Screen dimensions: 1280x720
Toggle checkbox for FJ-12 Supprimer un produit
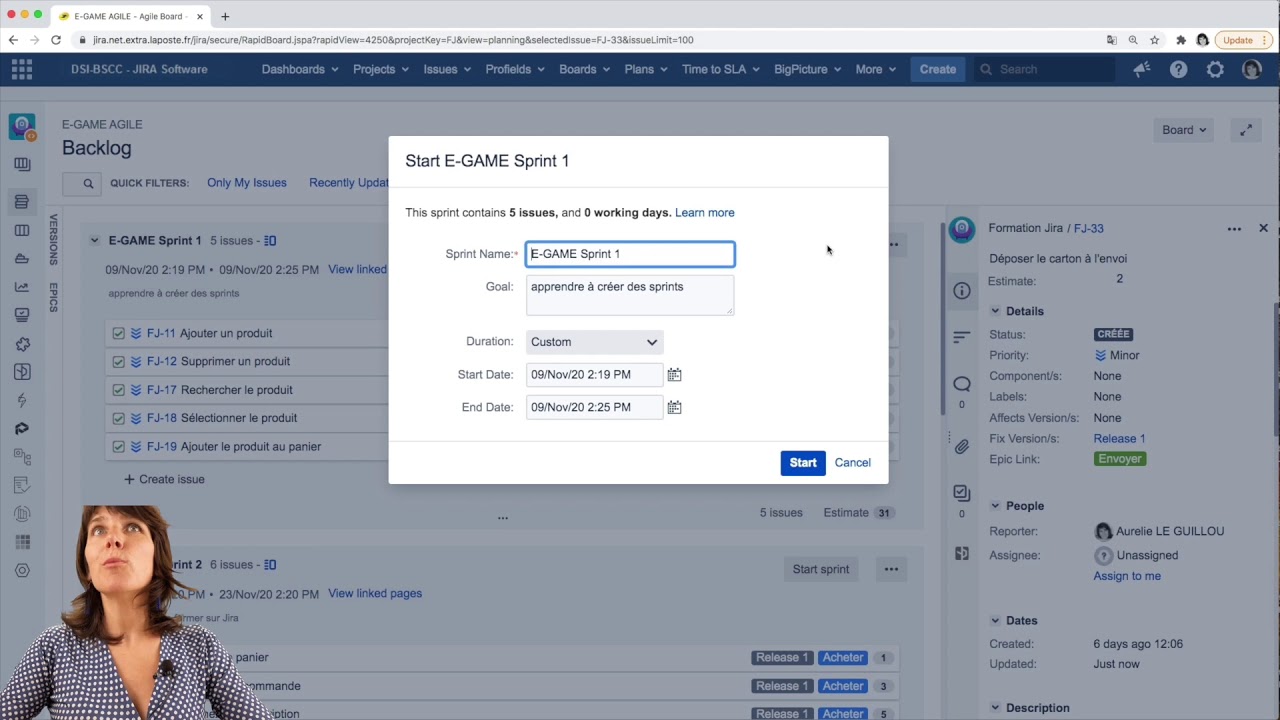119,361
